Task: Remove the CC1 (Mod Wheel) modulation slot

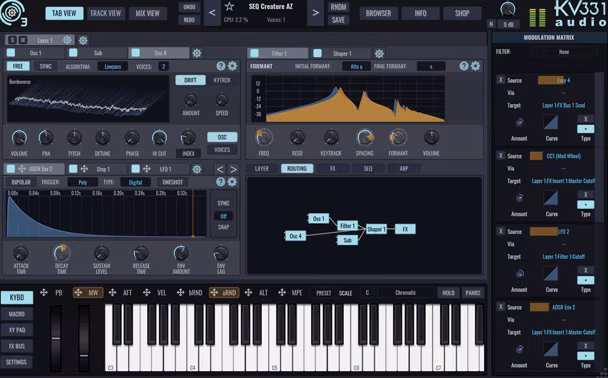Action: [x=501, y=155]
